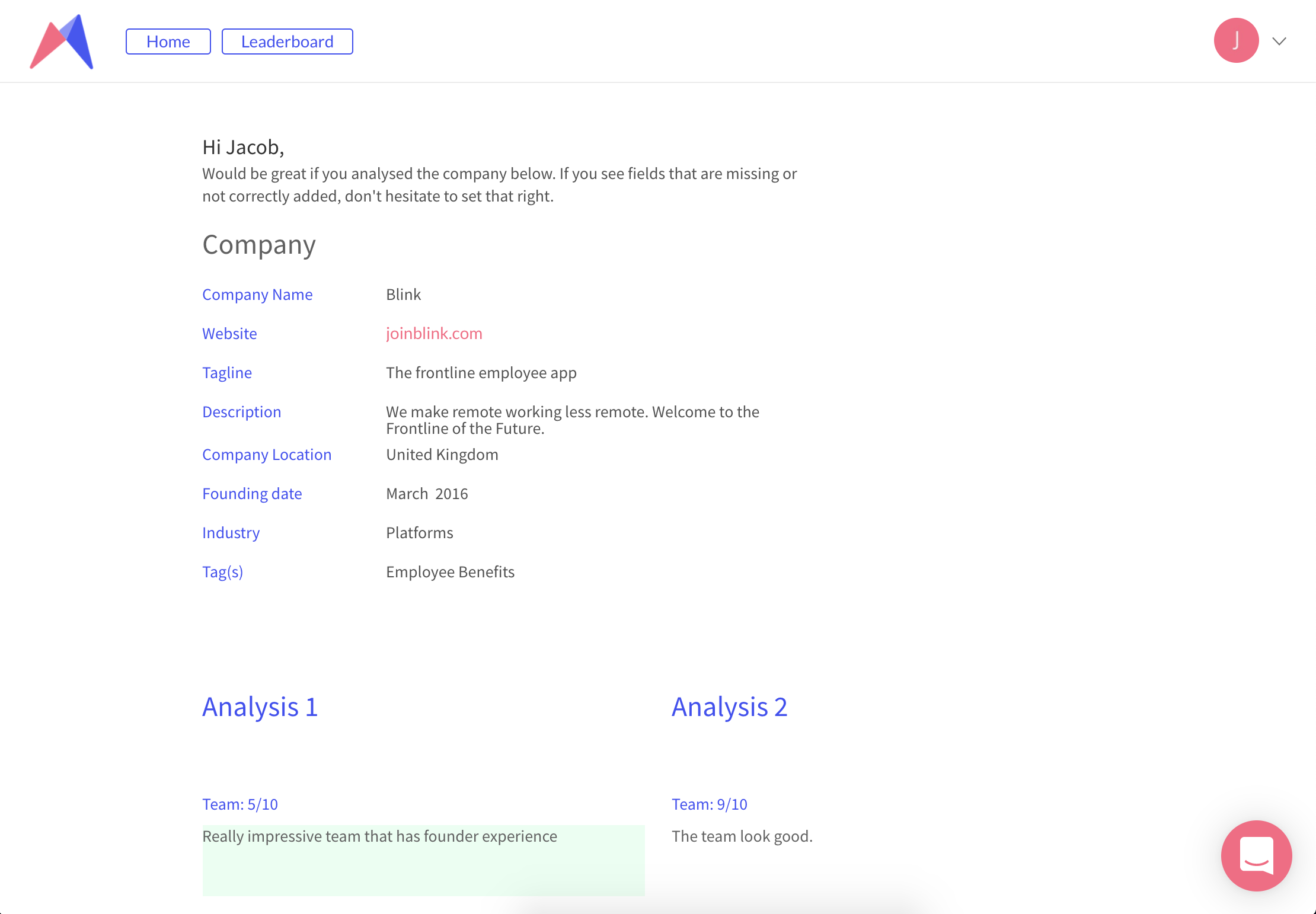Go to the Home page
This screenshot has height=914, width=1316.
click(168, 41)
